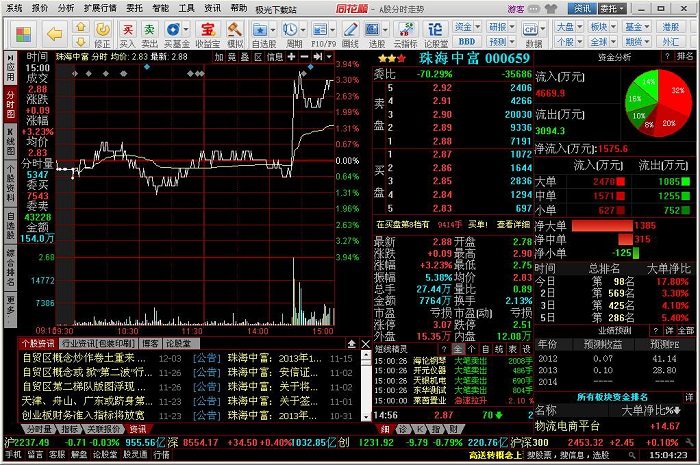
Task: Click the yellow up arrow button
Action: click(x=81, y=27)
